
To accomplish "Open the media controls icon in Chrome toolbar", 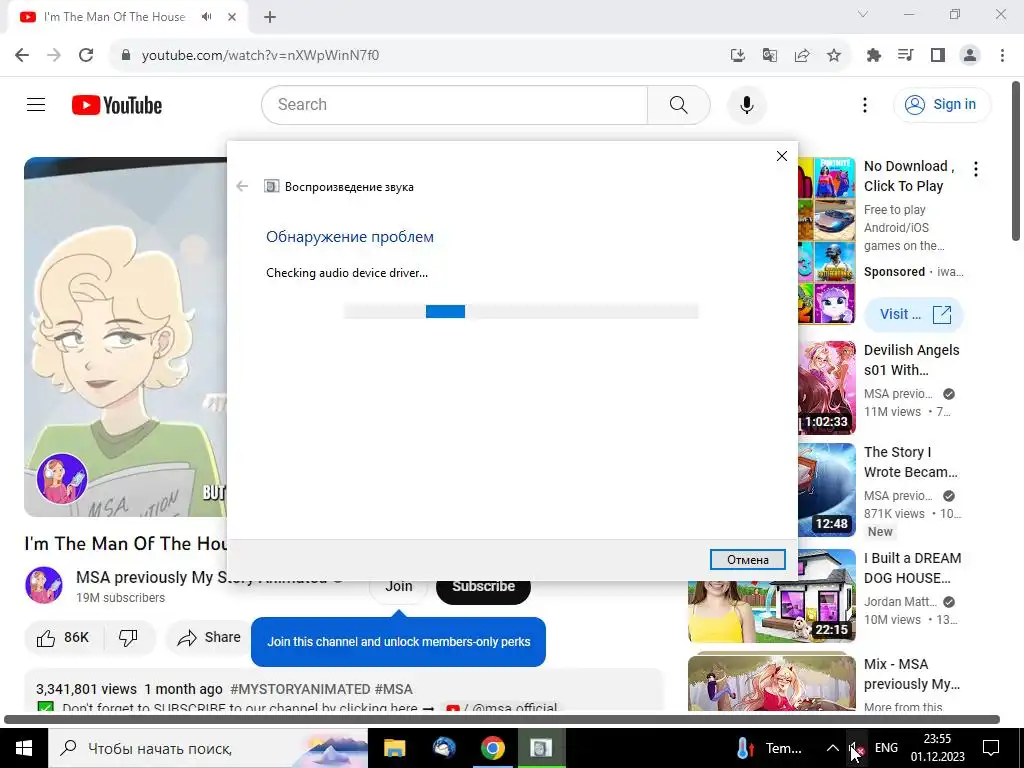I will click(x=905, y=55).
